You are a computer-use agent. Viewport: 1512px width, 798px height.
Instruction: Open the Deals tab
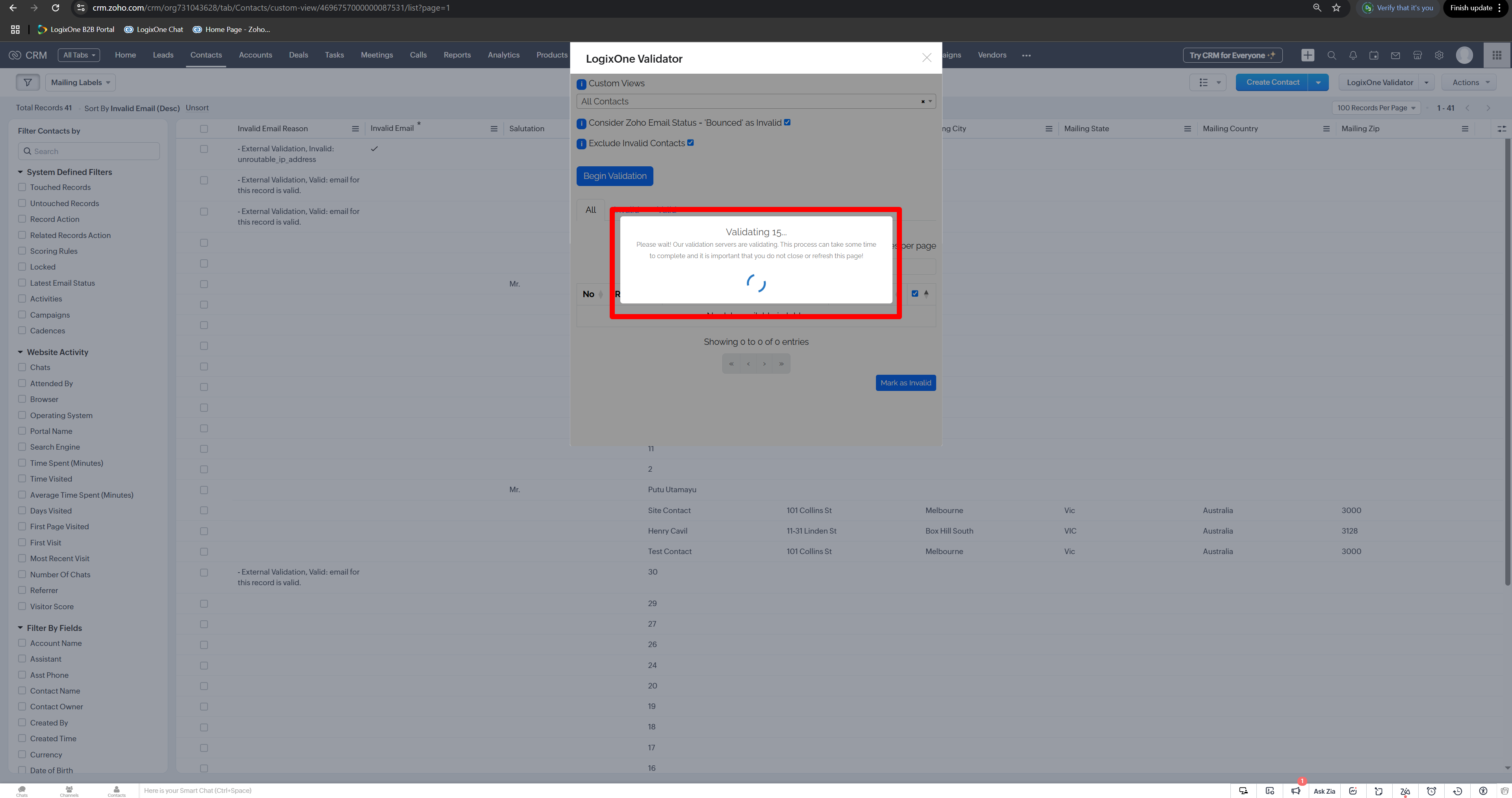[x=298, y=55]
